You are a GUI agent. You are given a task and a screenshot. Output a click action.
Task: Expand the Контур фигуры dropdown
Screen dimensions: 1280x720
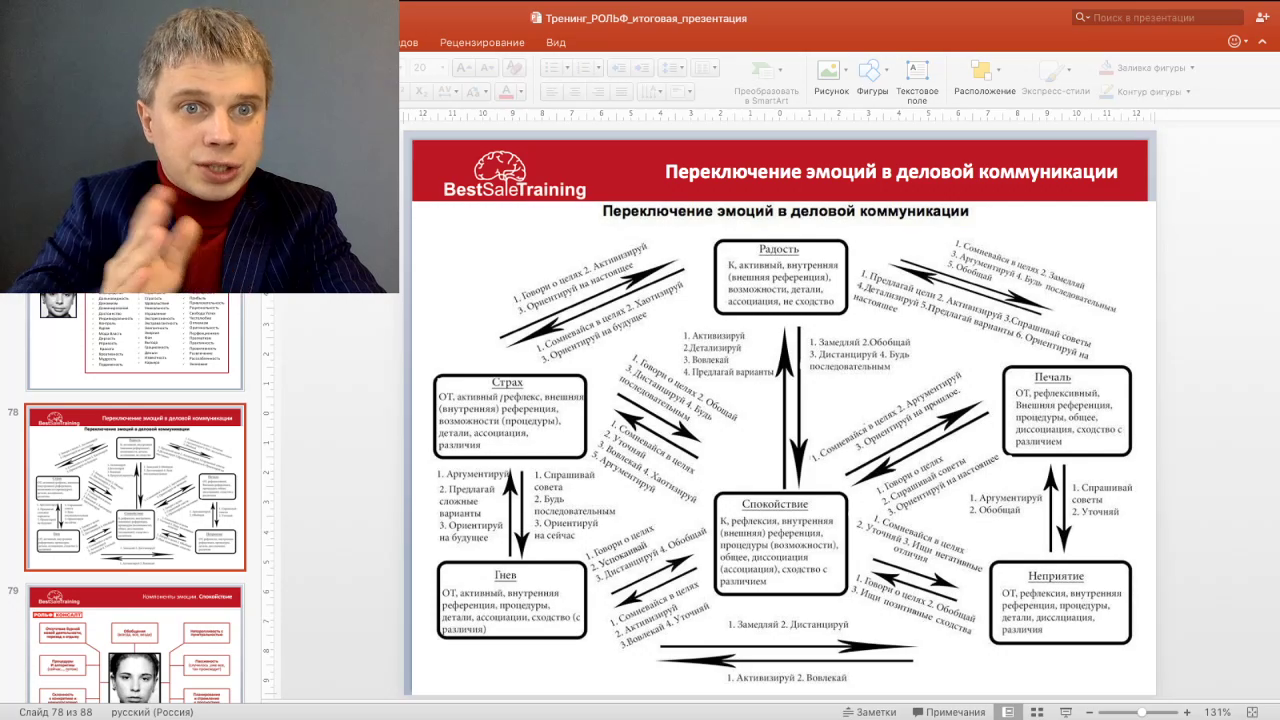1188,92
